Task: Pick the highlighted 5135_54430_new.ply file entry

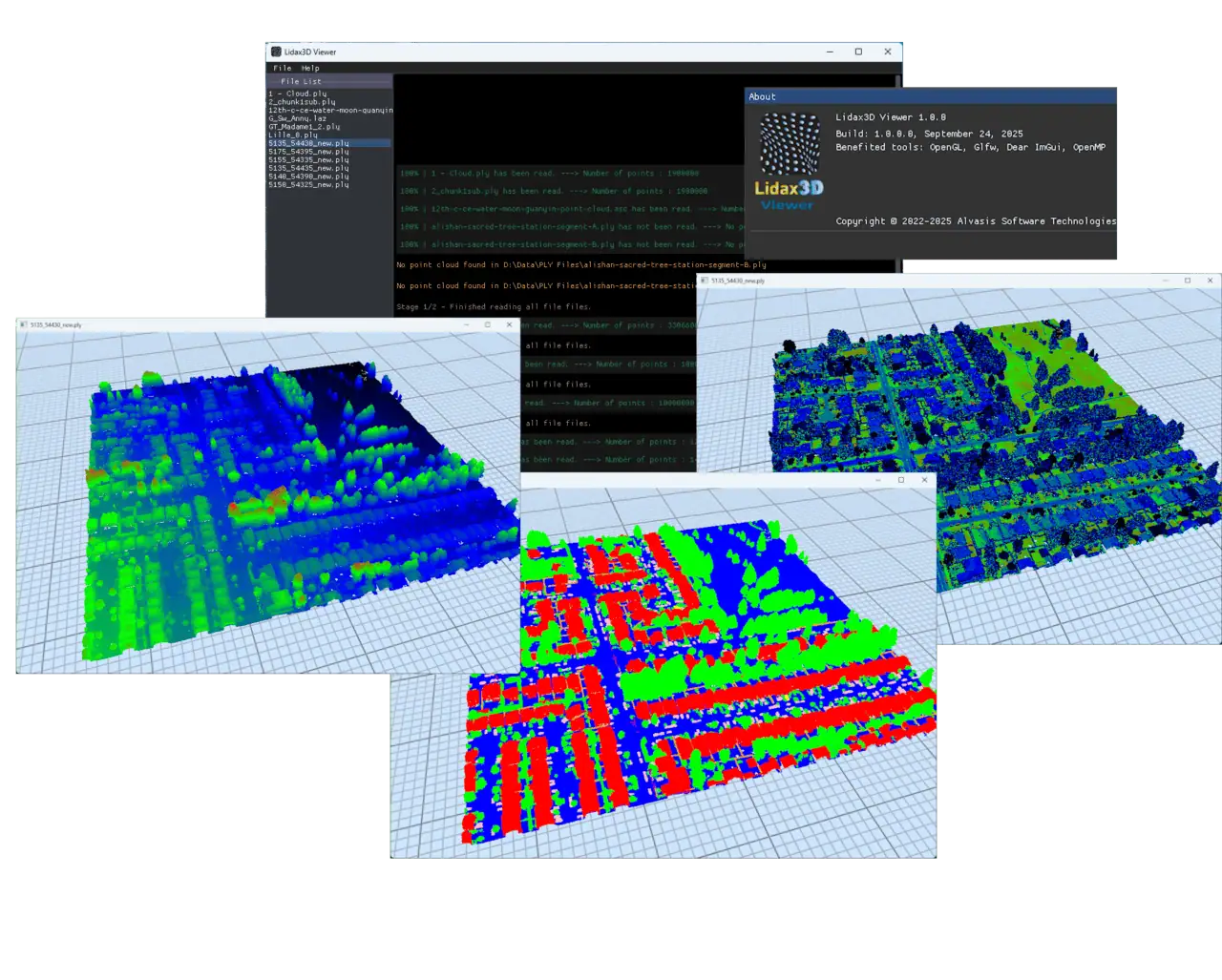Action: tap(308, 143)
